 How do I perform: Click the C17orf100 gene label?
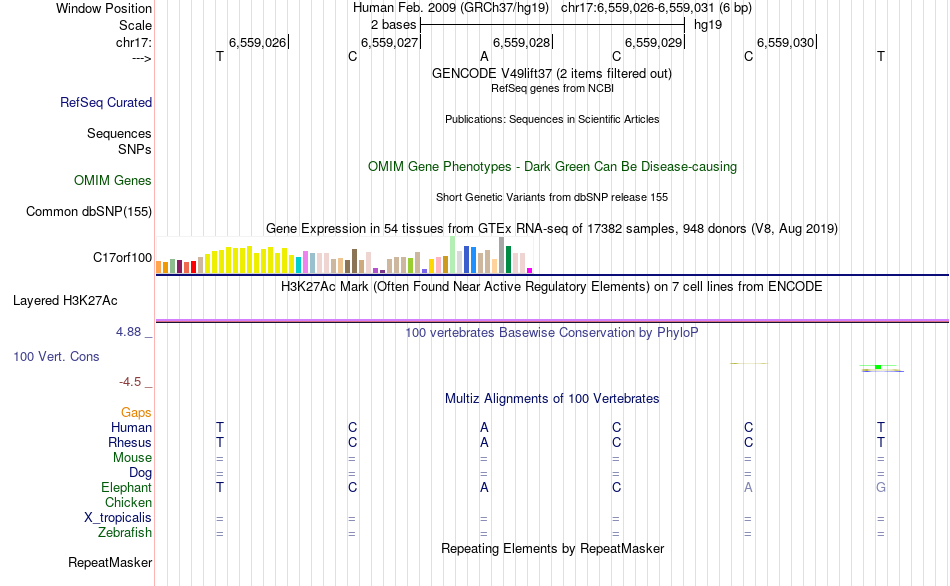(122, 258)
